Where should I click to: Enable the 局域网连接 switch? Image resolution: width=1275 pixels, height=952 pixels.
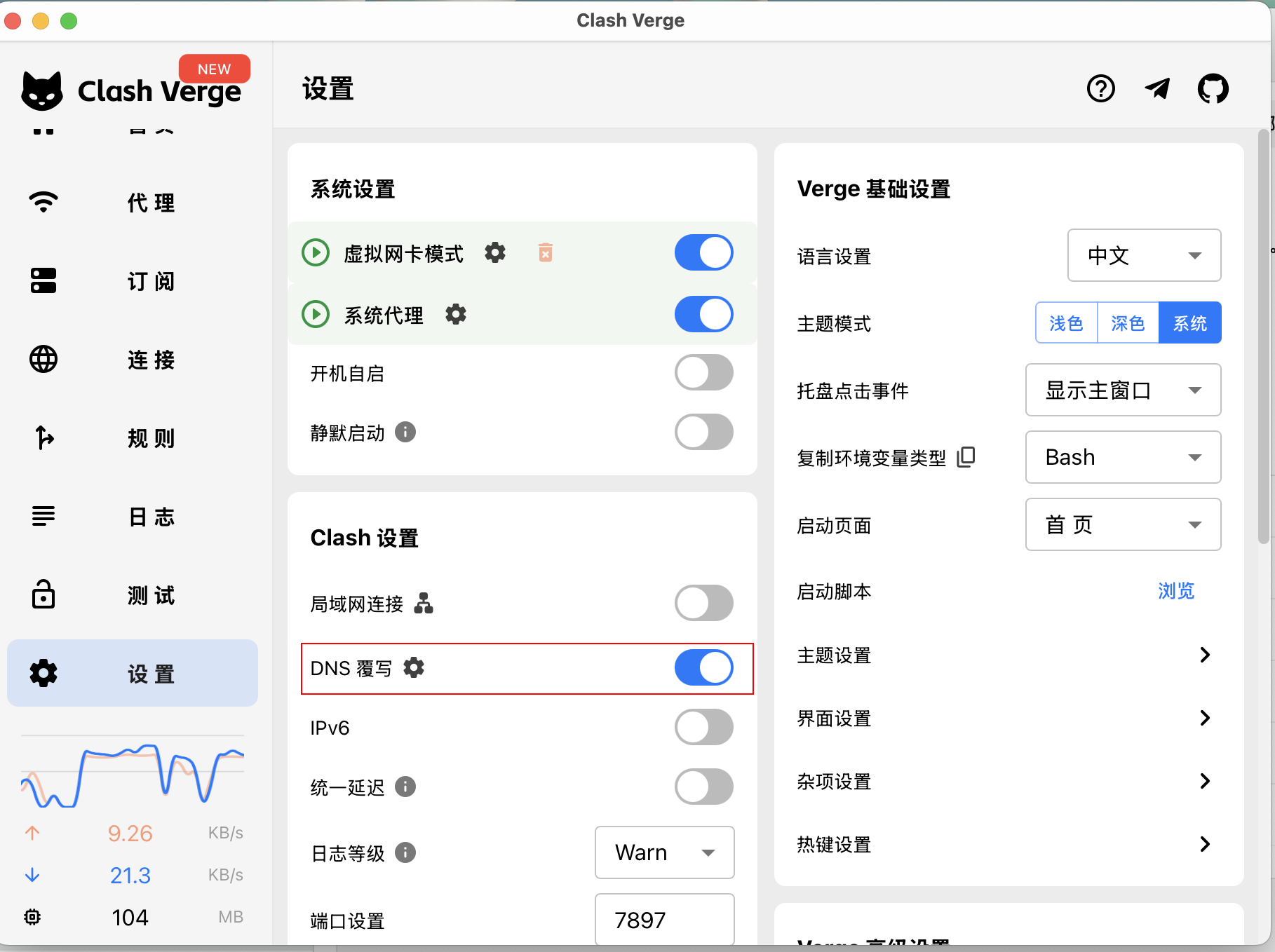click(x=704, y=603)
